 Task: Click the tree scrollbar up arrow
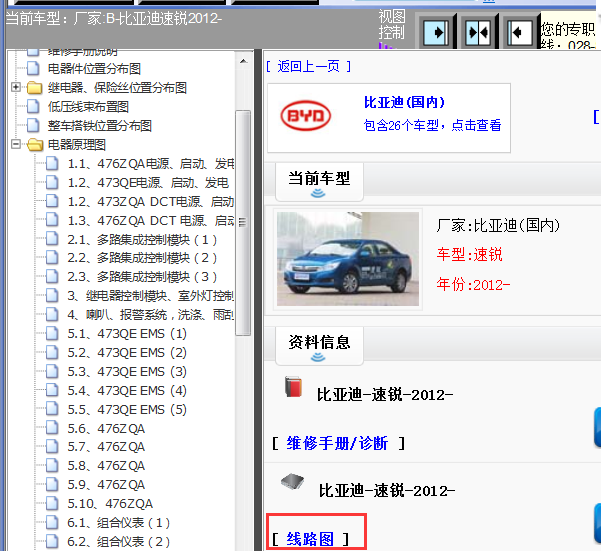point(243,61)
